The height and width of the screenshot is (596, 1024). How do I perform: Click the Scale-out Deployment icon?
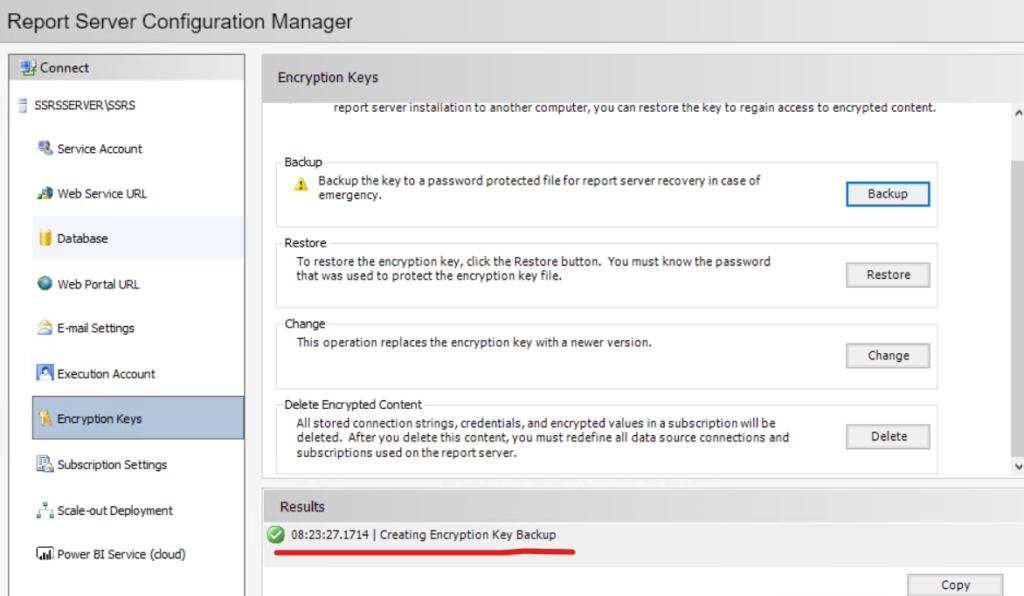(x=44, y=510)
